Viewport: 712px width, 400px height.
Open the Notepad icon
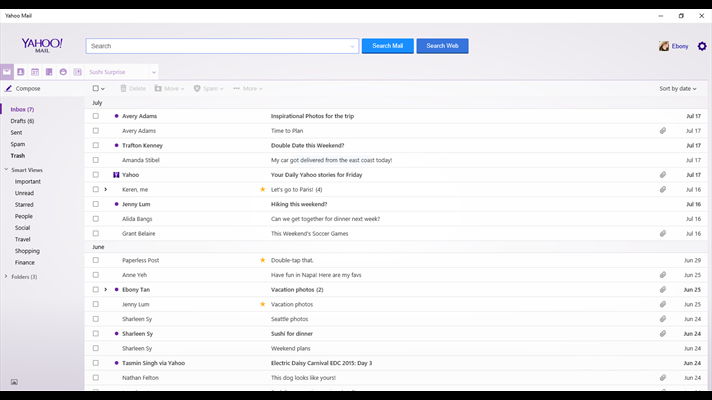pos(49,72)
